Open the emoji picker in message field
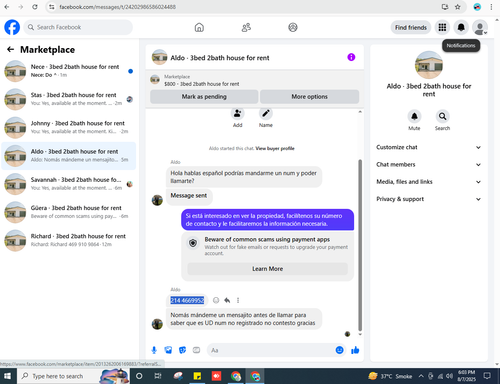 point(339,350)
